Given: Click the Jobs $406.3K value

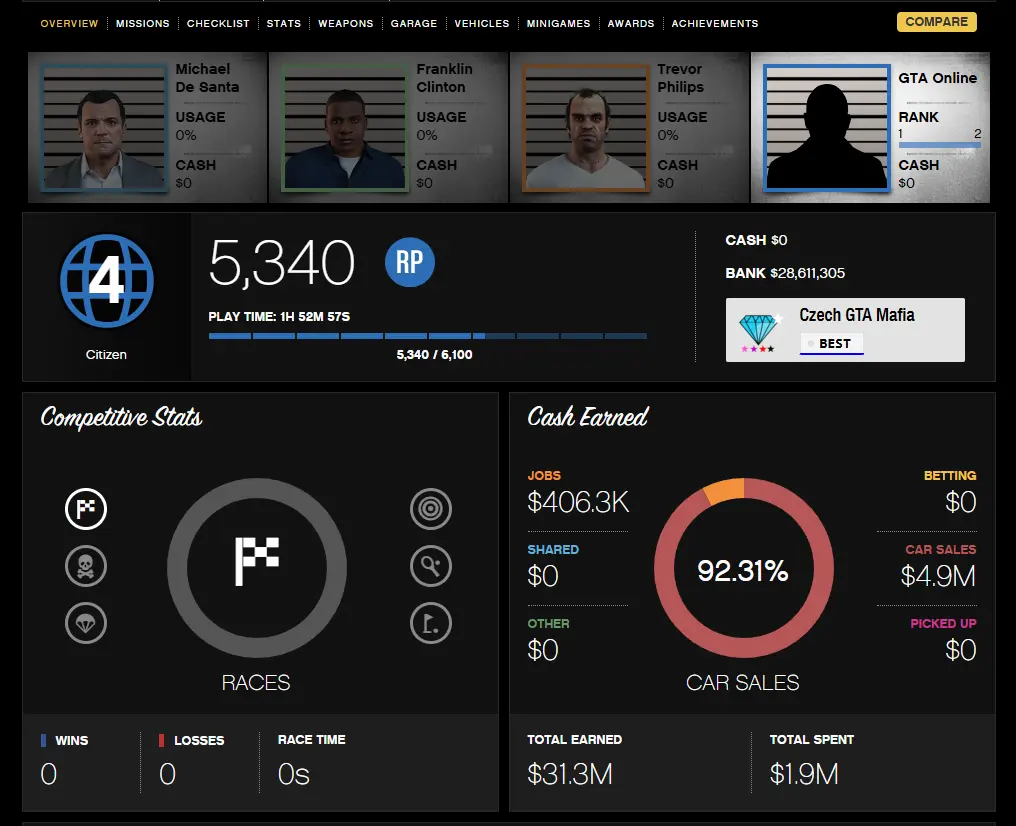Looking at the screenshot, I should 578,502.
